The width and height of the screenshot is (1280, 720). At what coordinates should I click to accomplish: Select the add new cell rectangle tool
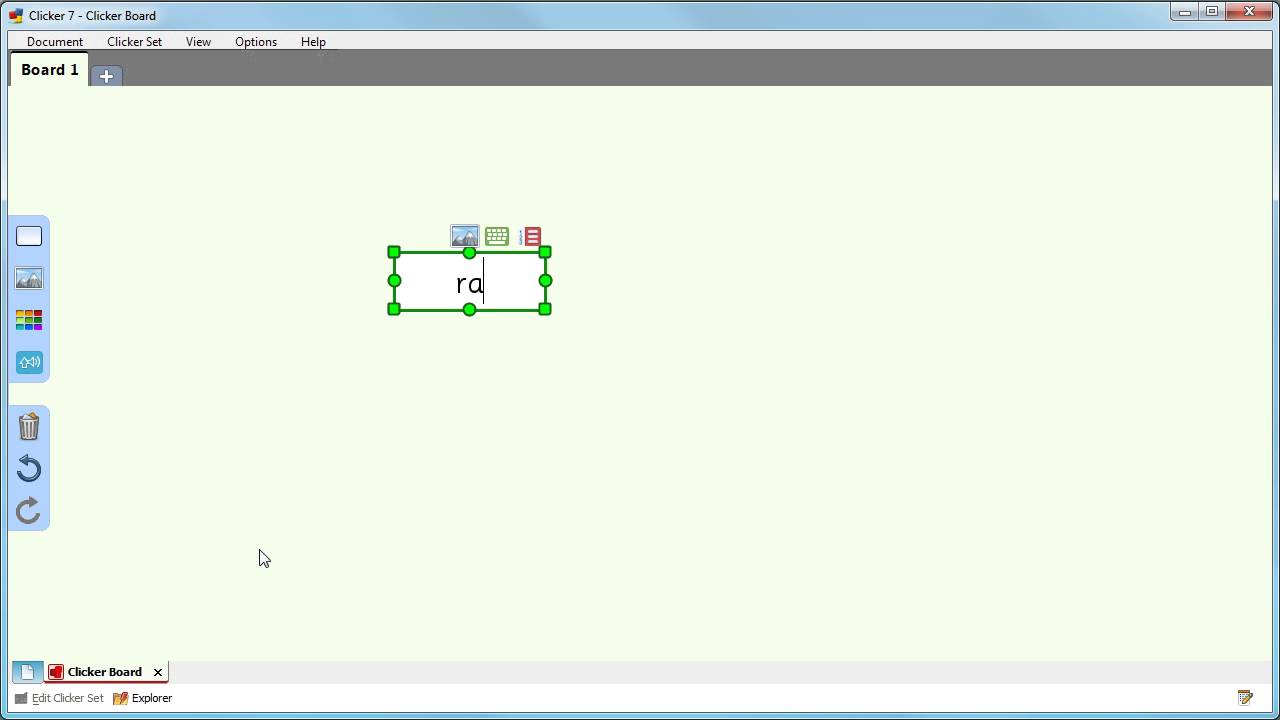point(29,236)
